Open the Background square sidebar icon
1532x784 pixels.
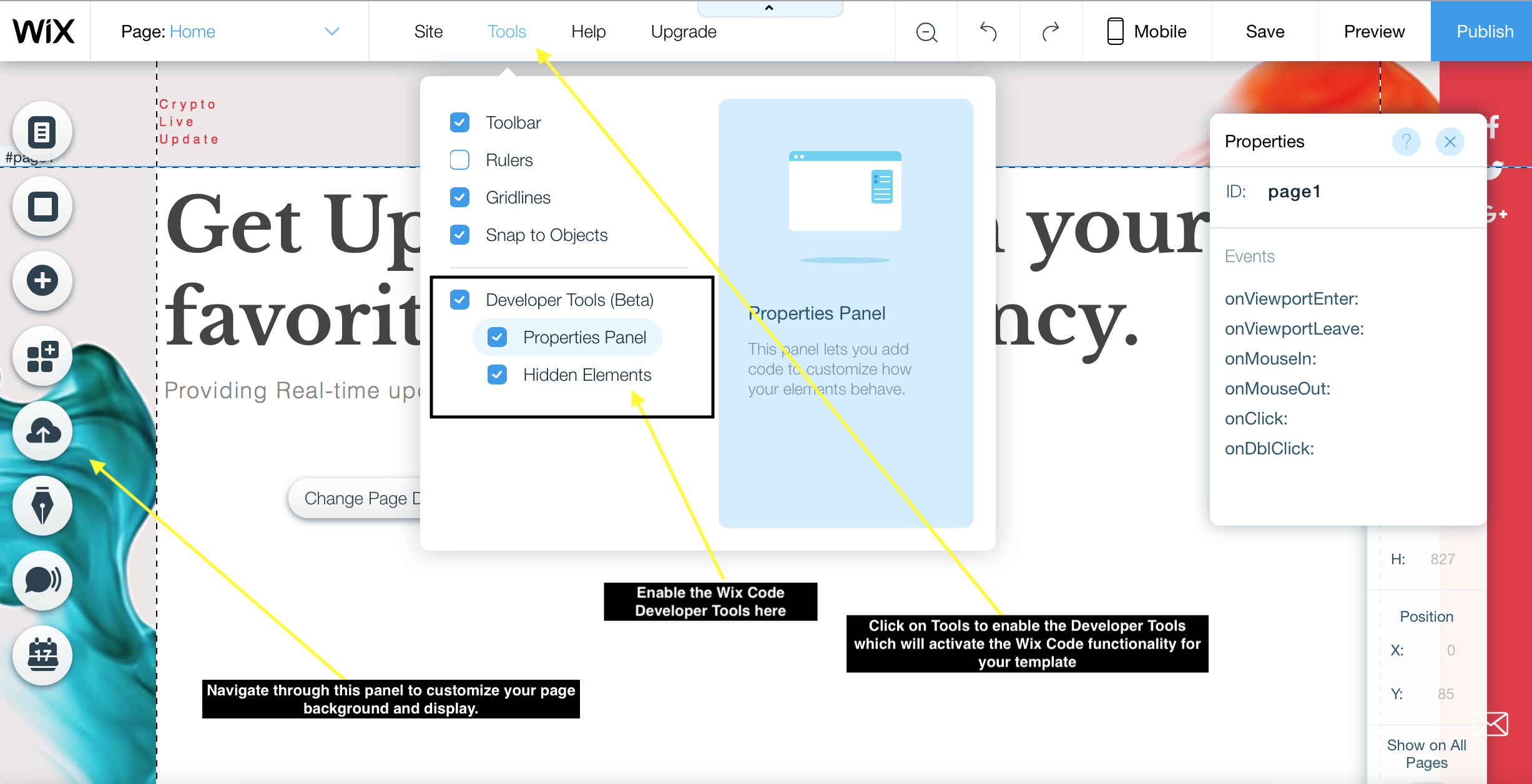42,207
